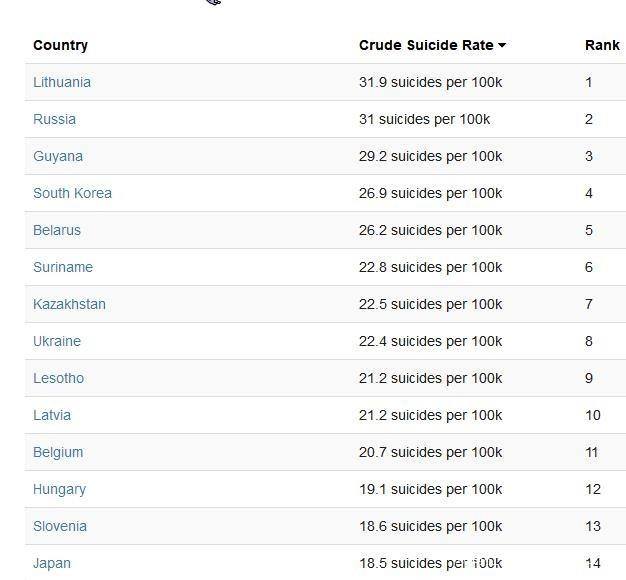The image size is (626, 580).
Task: Click the Slovenia link
Action: (x=60, y=526)
